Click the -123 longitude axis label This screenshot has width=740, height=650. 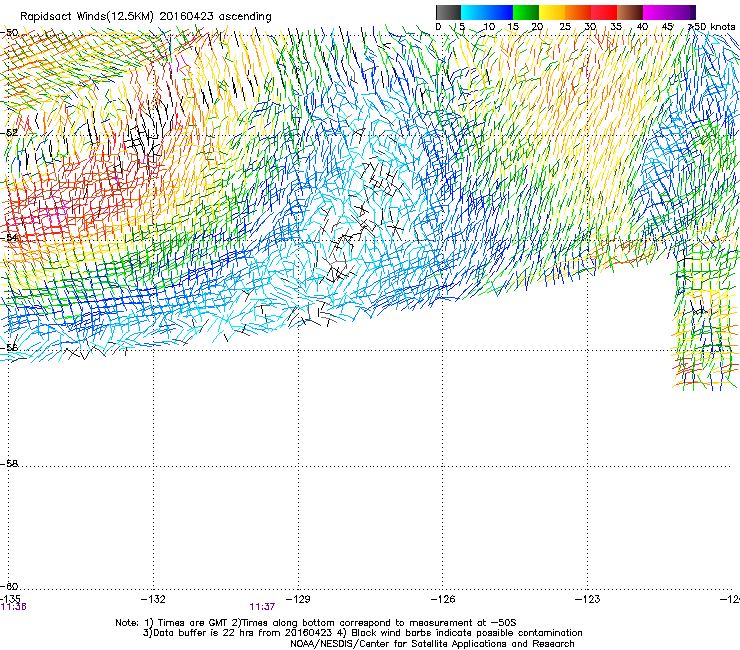588,599
